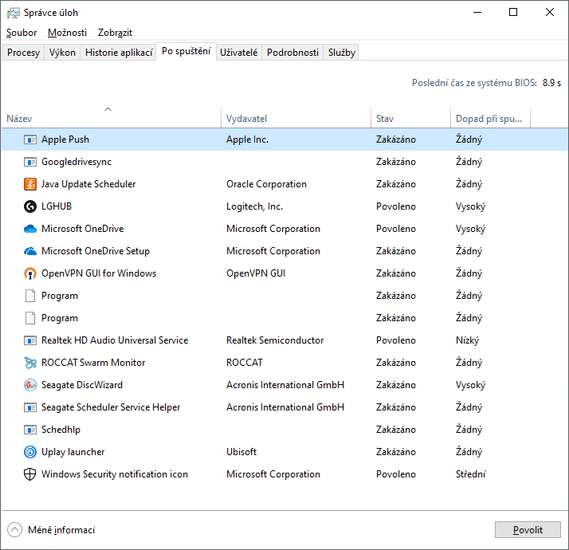Image resolution: width=569 pixels, height=550 pixels.
Task: Click Logitech, Inc. publisher cell
Action: pos(254,206)
